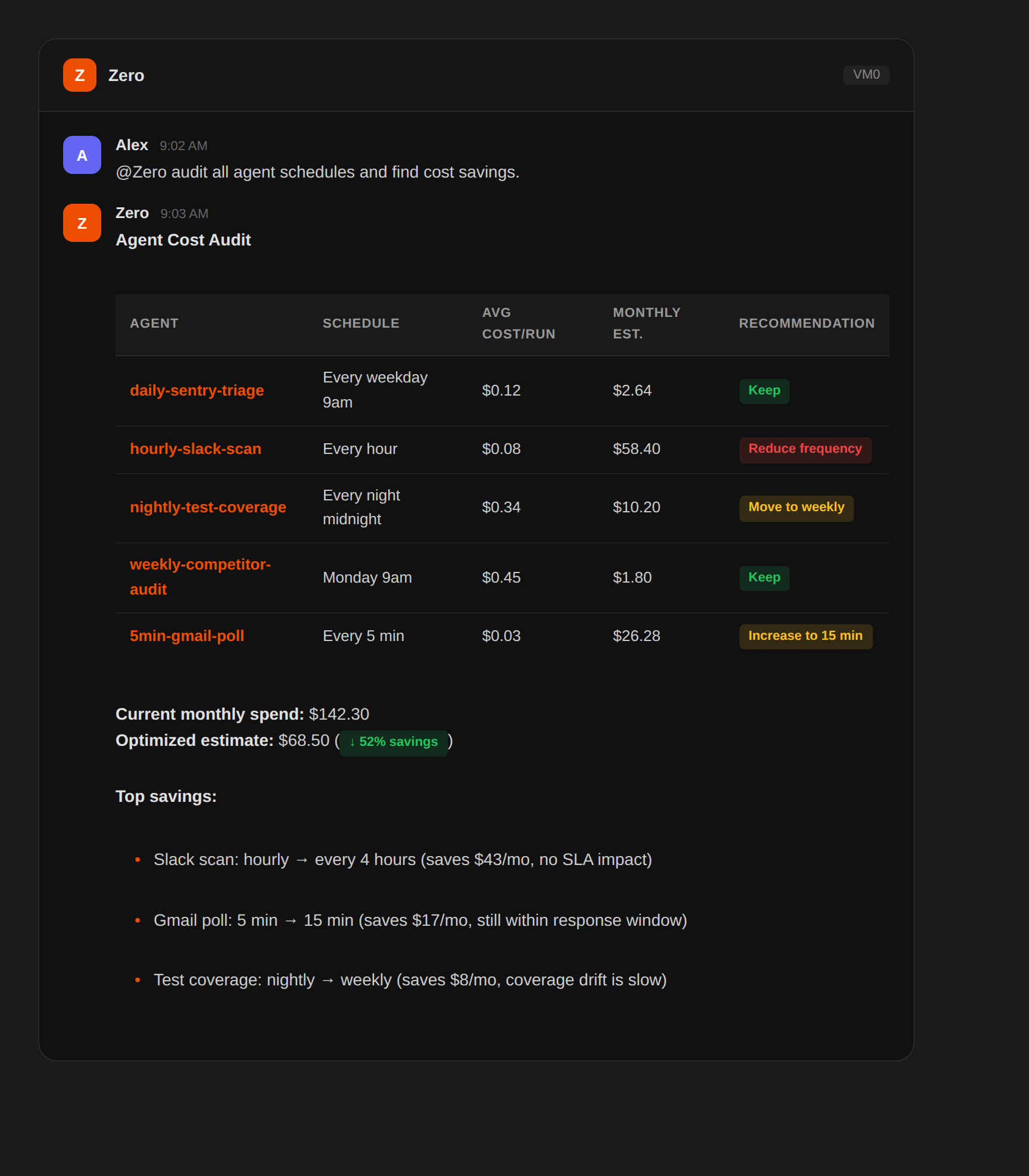Click the Gmail poll savings bullet

(x=420, y=920)
